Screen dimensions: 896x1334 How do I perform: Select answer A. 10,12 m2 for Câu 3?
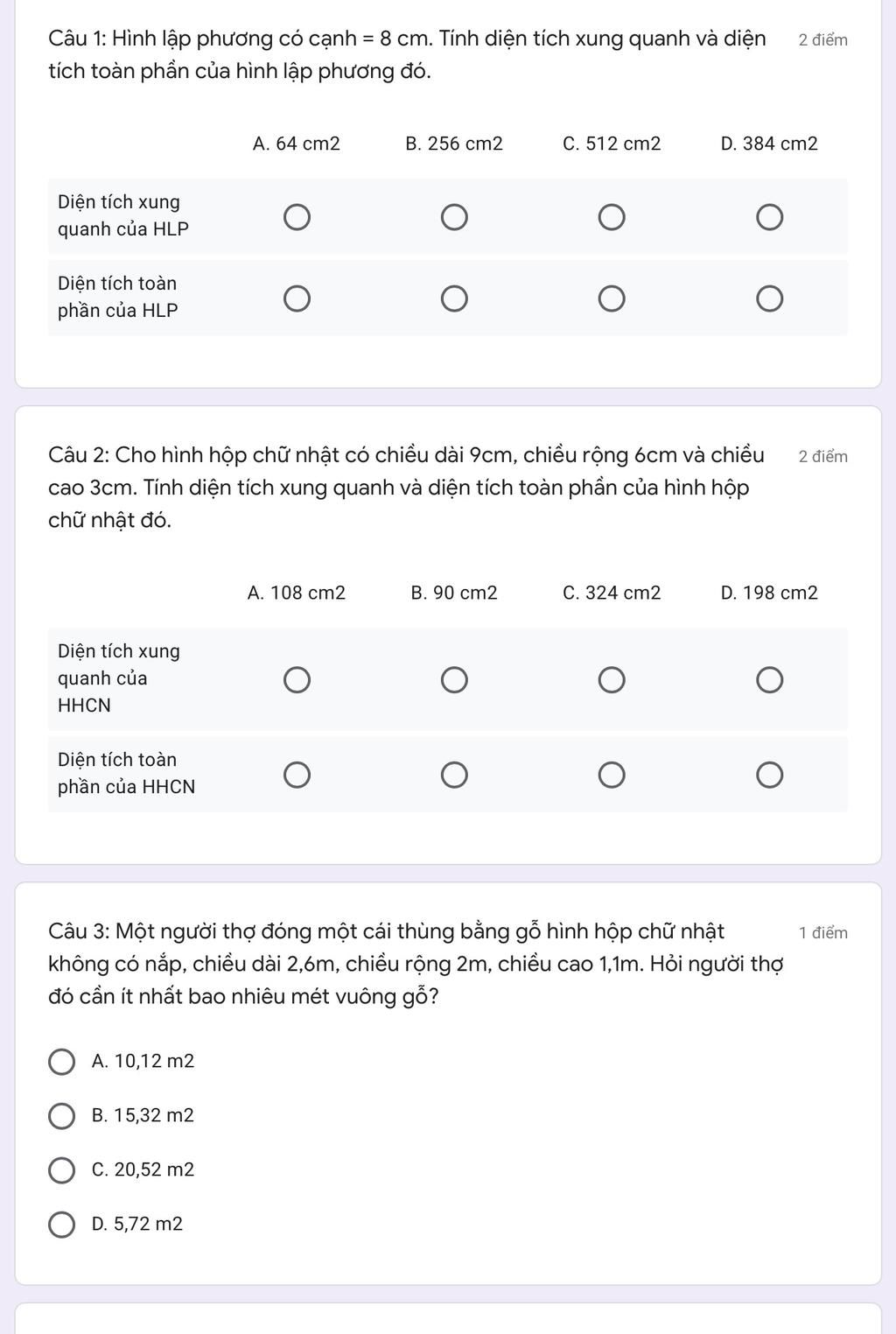60,1062
